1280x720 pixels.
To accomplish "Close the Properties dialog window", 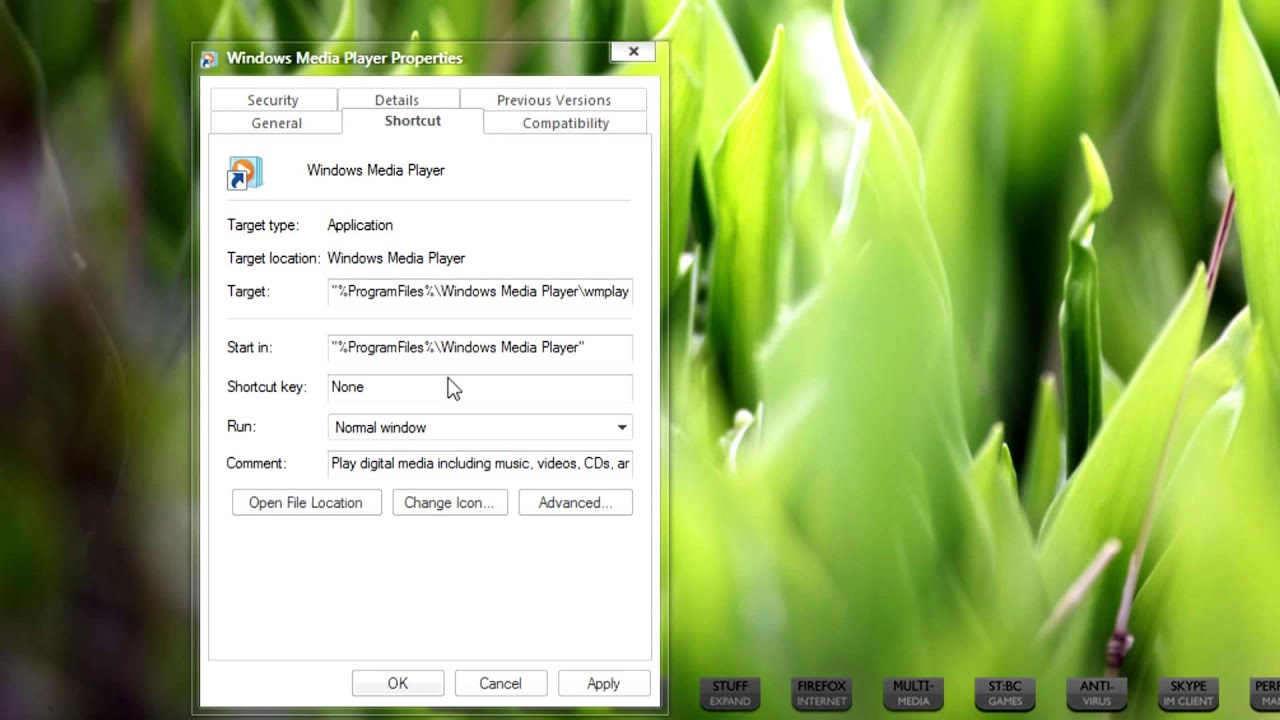I will coord(633,52).
